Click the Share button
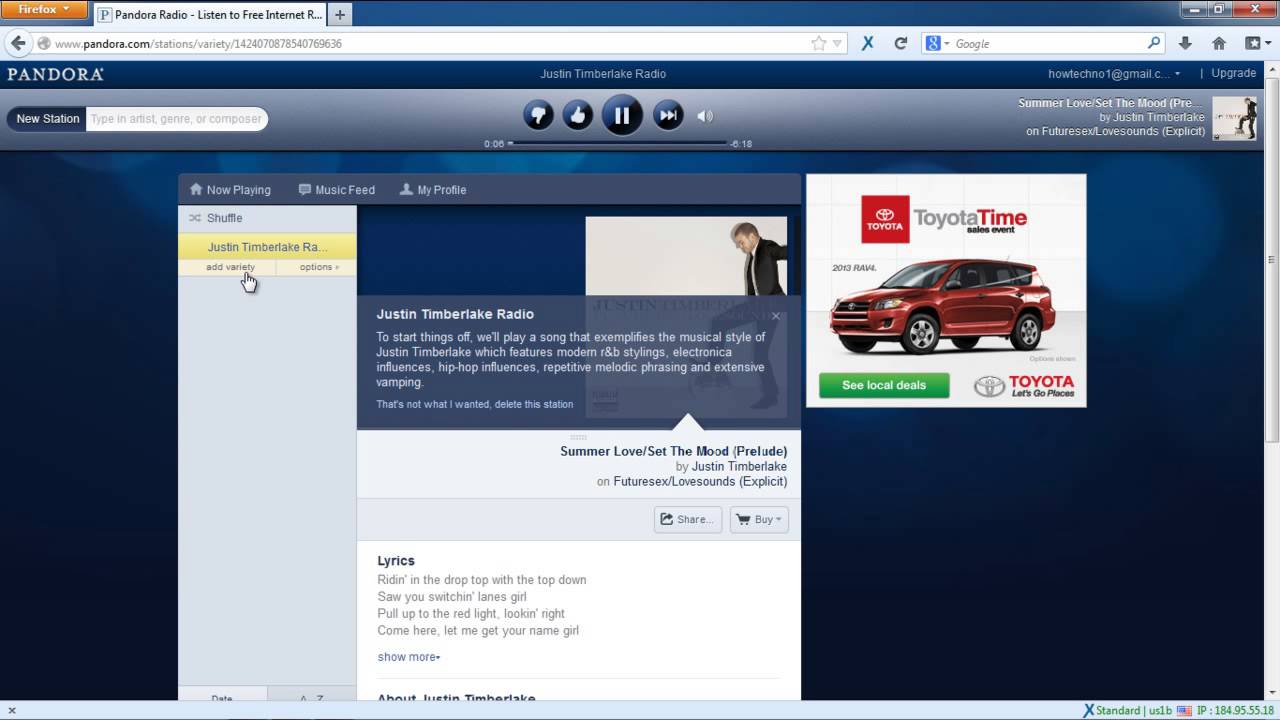Viewport: 1280px width, 720px height. click(688, 519)
